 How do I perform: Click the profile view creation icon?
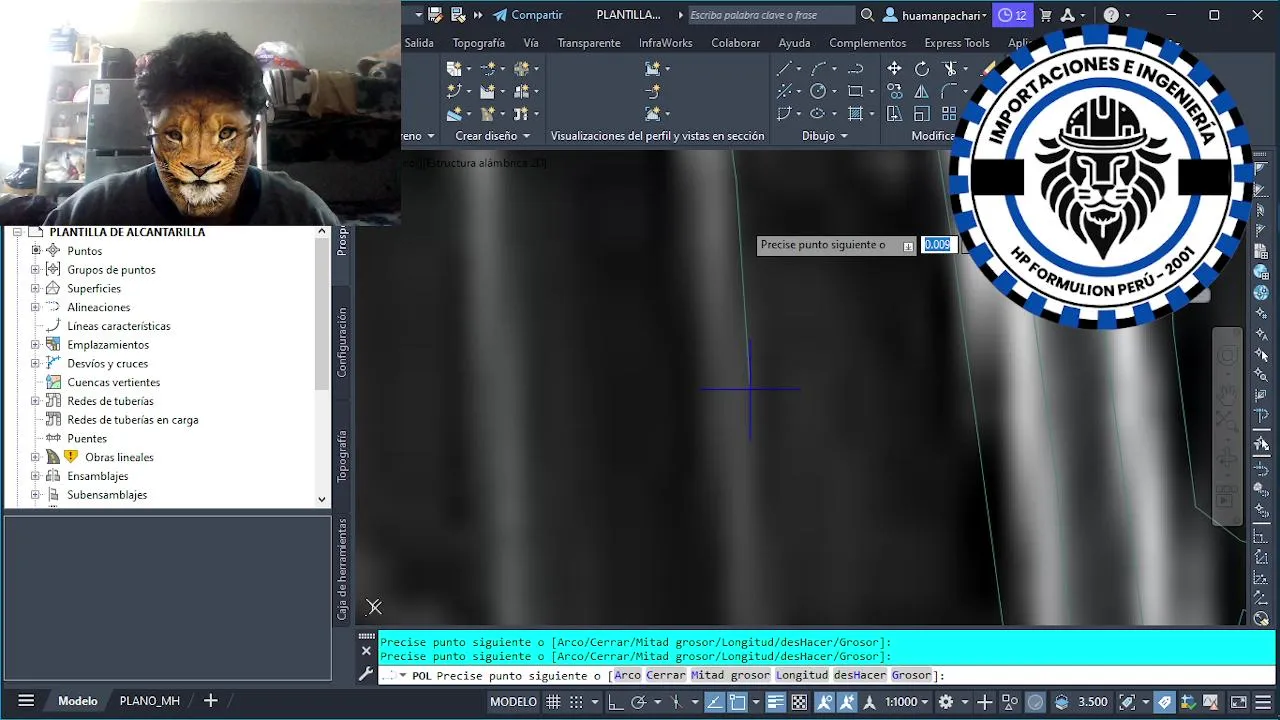[x=652, y=69]
